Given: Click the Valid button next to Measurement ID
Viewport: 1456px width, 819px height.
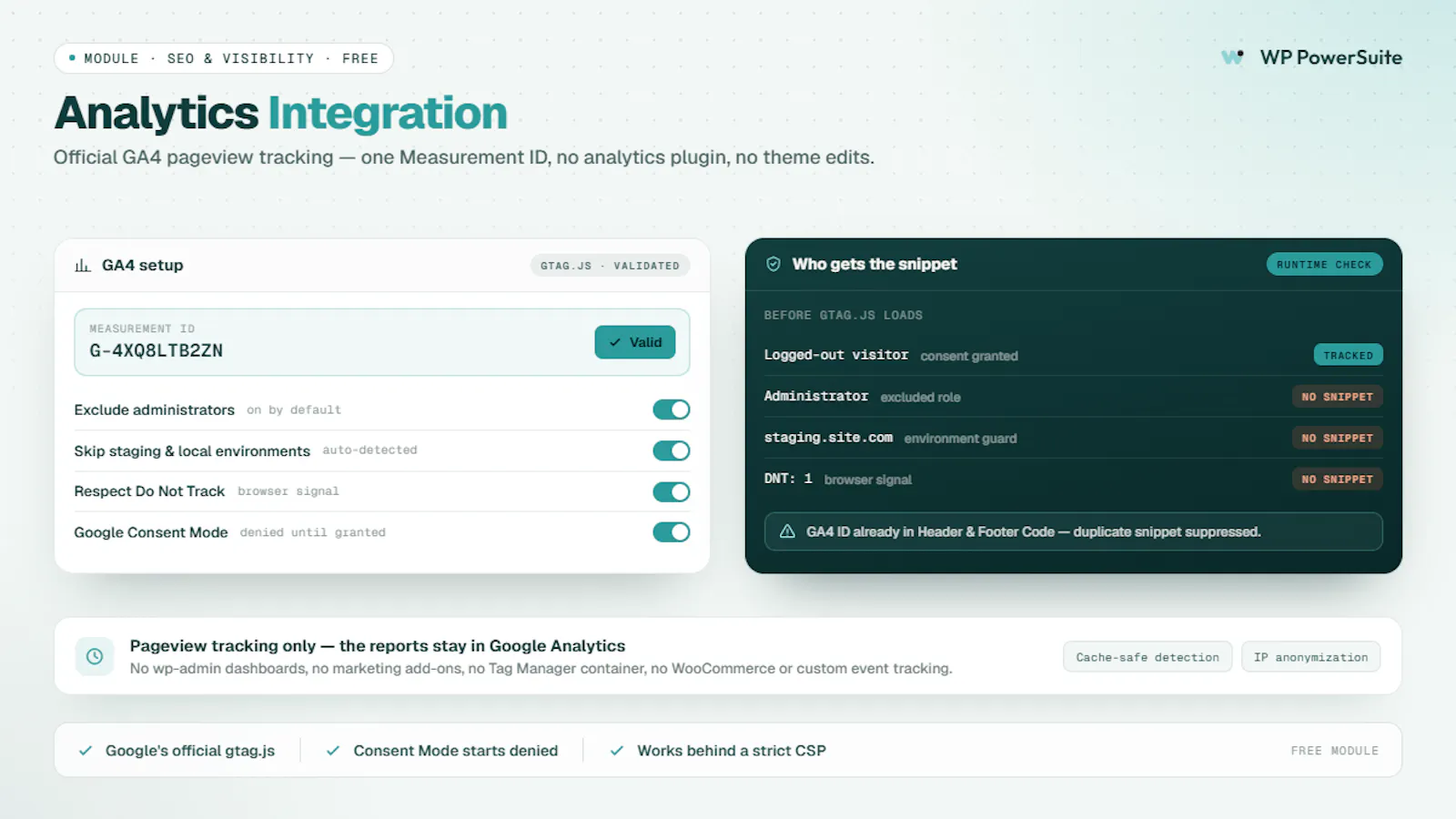Looking at the screenshot, I should tap(635, 342).
